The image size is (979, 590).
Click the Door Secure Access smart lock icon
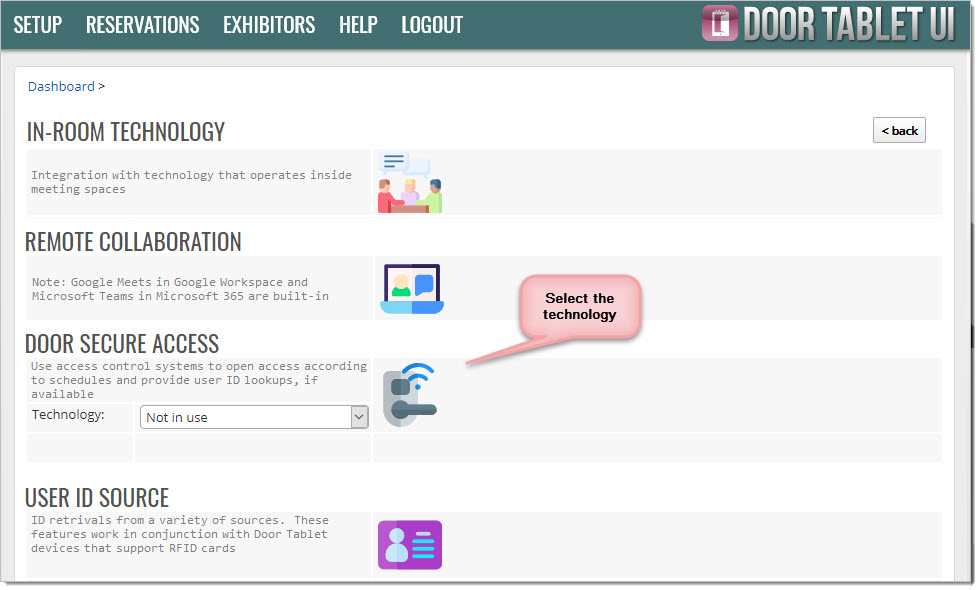(410, 395)
